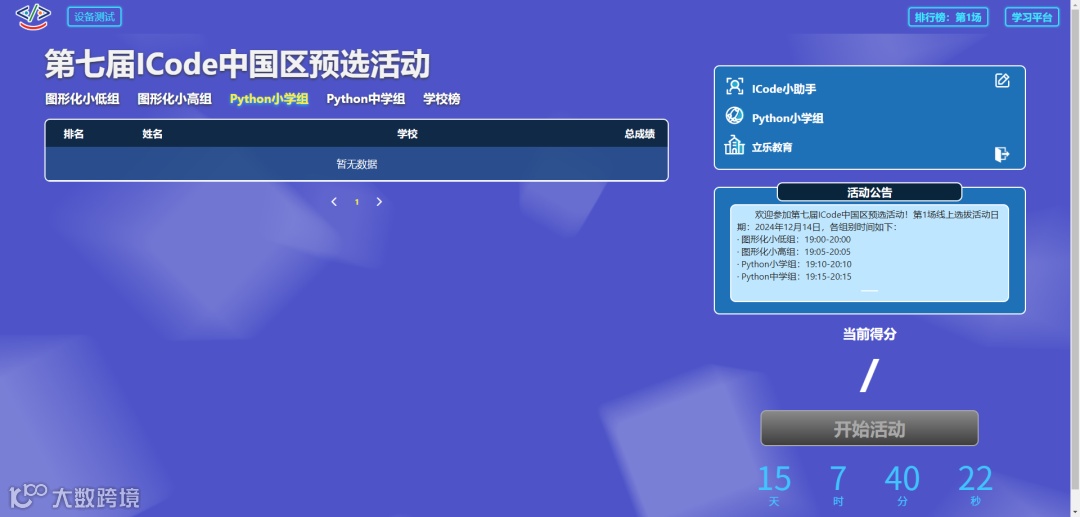1080x517 pixels.
Task: Click the Python小学组 group icon
Action: tap(734, 116)
